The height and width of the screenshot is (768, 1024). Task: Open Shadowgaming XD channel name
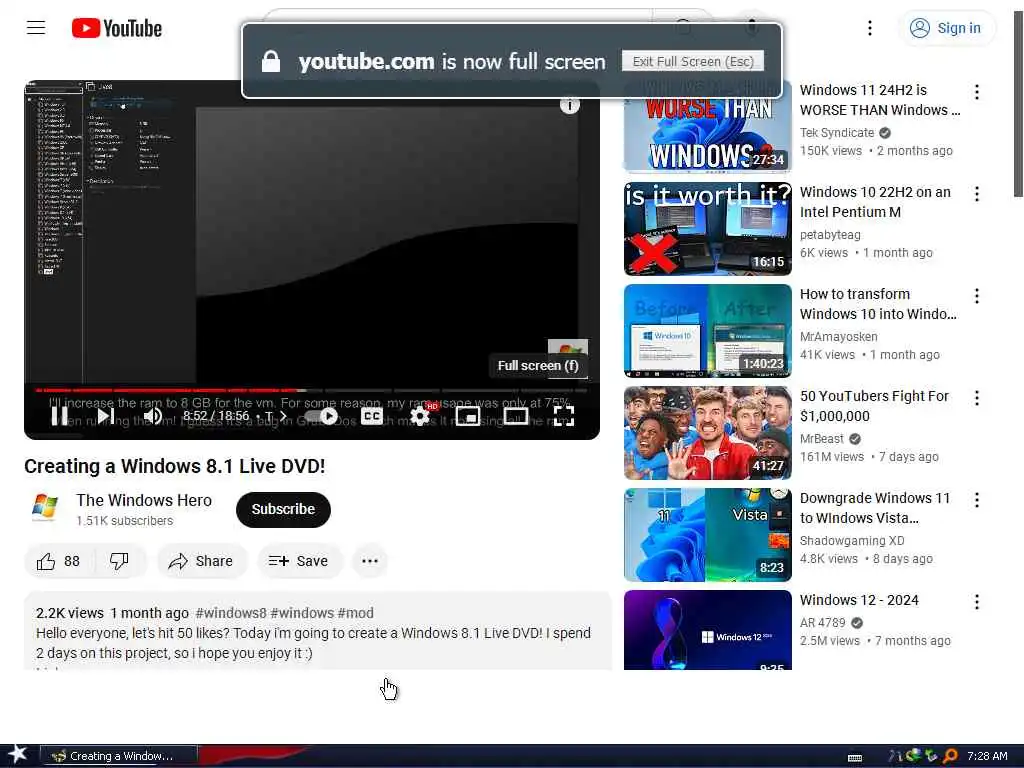click(852, 541)
